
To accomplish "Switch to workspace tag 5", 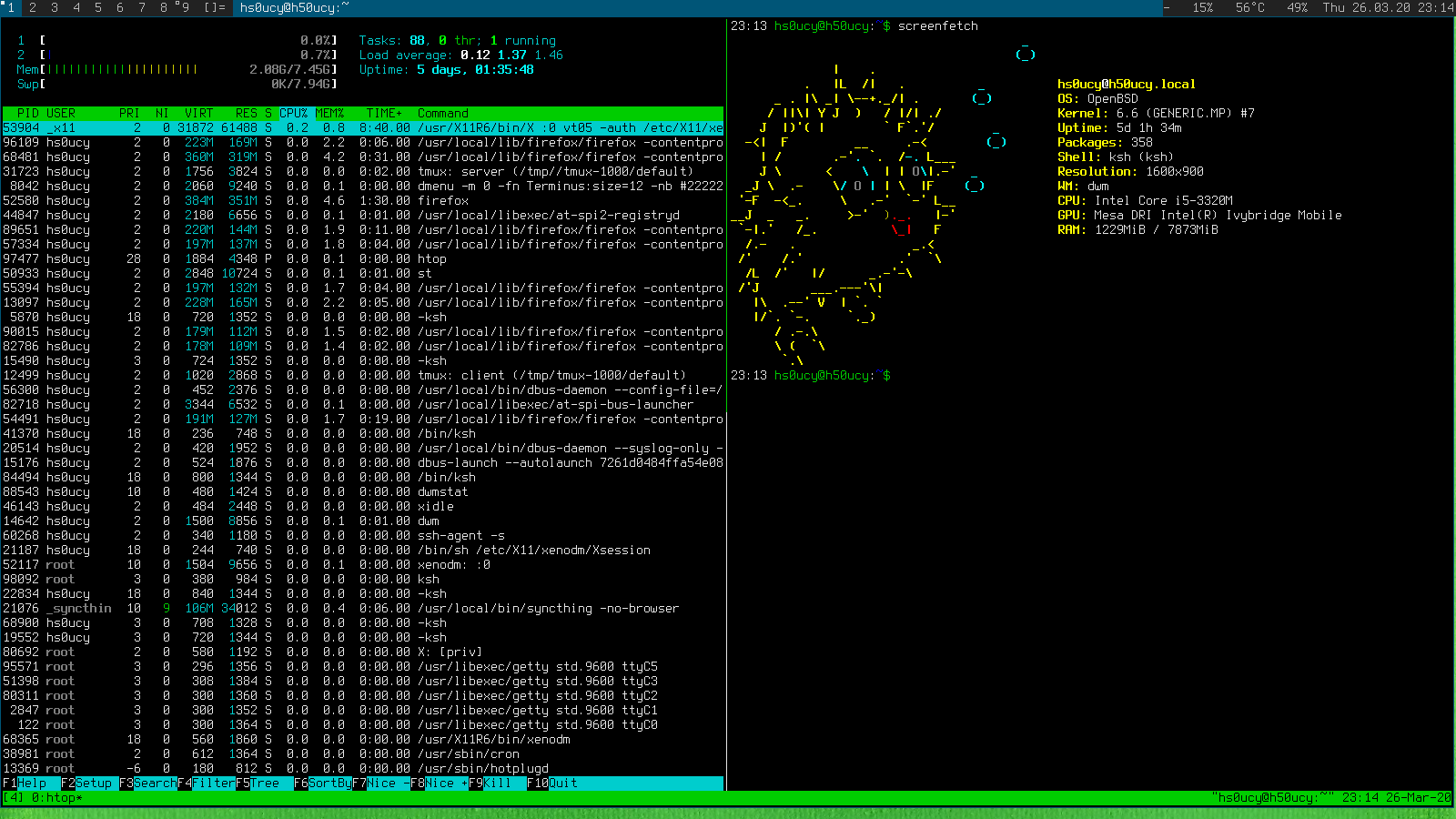I will (x=98, y=7).
